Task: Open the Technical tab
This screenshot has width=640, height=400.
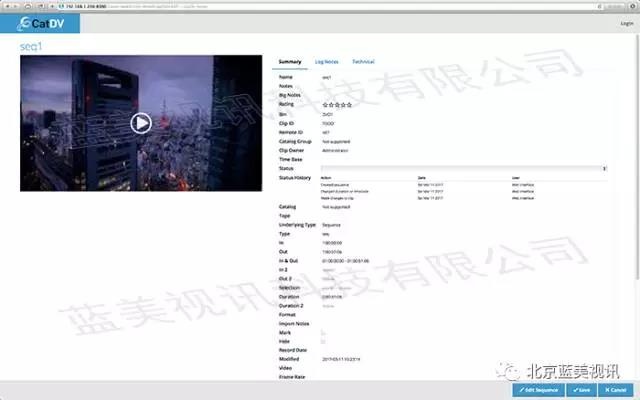Action: click(x=363, y=62)
